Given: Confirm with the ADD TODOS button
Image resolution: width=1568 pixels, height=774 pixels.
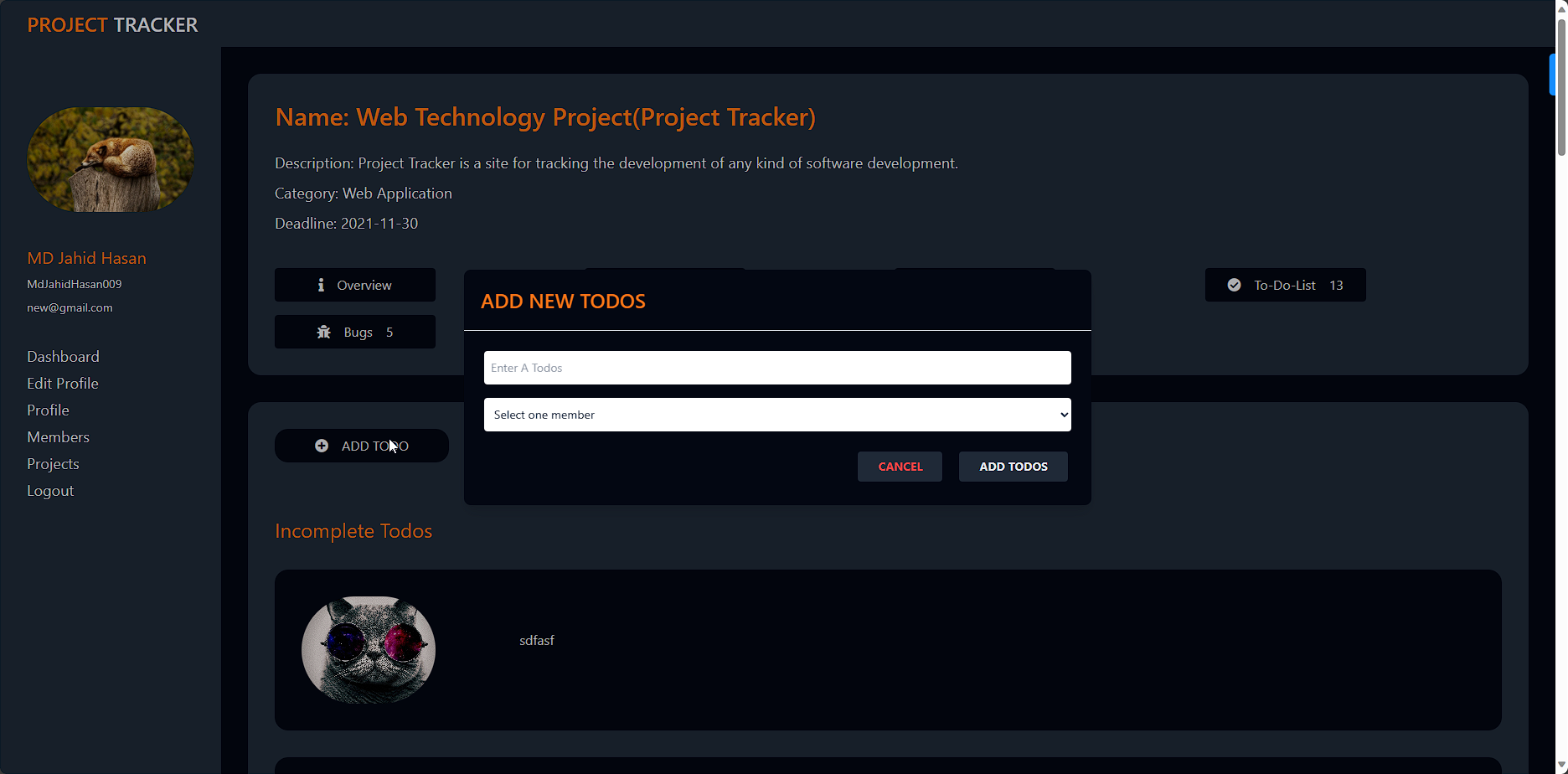Looking at the screenshot, I should (x=1014, y=467).
